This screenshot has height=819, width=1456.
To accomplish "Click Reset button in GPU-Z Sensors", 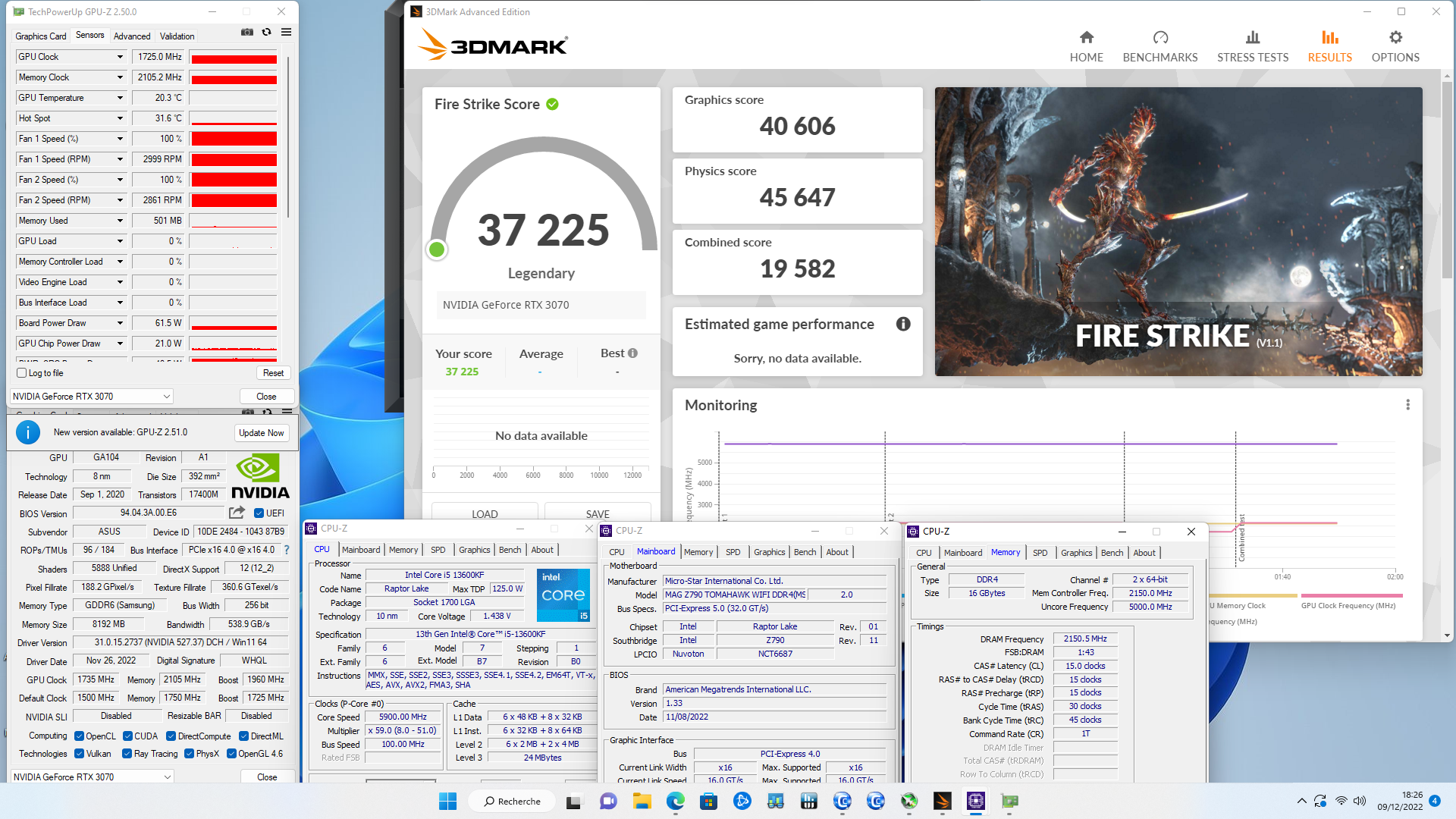I will [x=273, y=373].
